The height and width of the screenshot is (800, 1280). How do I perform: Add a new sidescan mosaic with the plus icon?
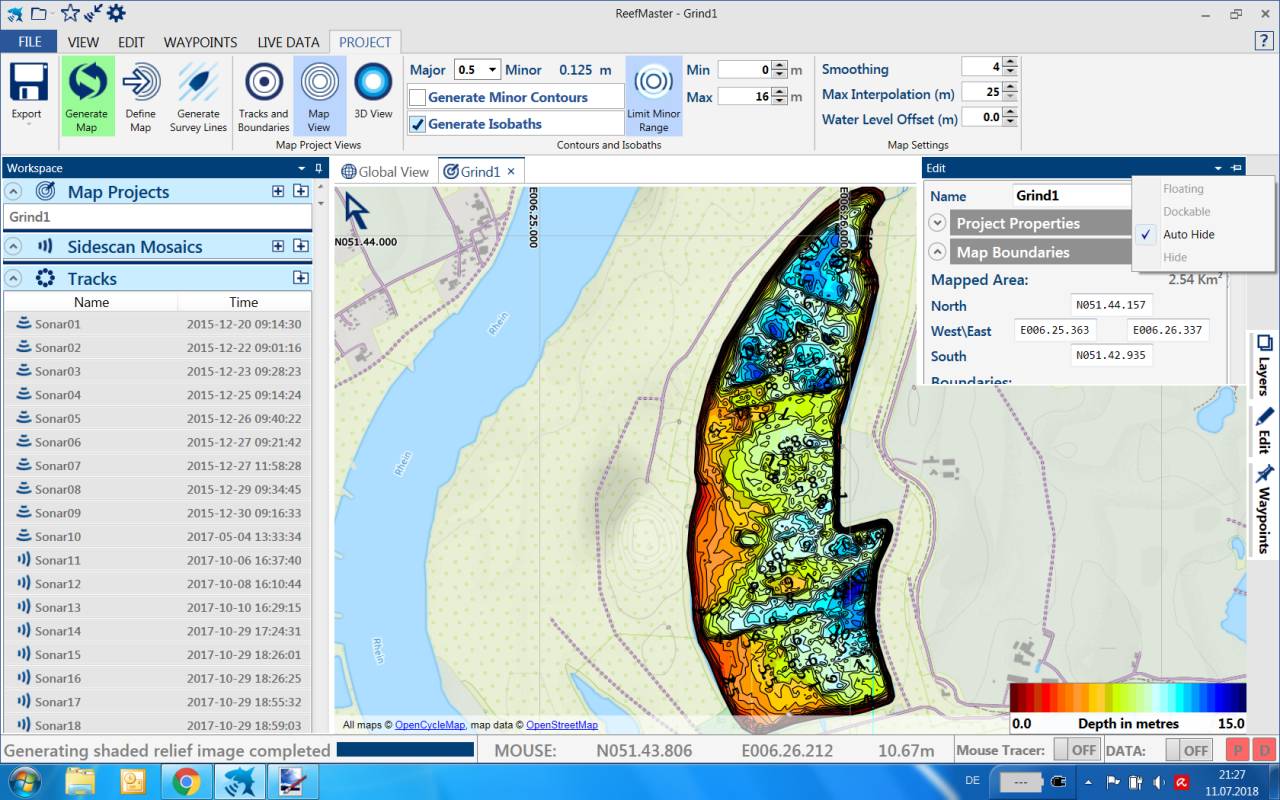click(x=278, y=246)
